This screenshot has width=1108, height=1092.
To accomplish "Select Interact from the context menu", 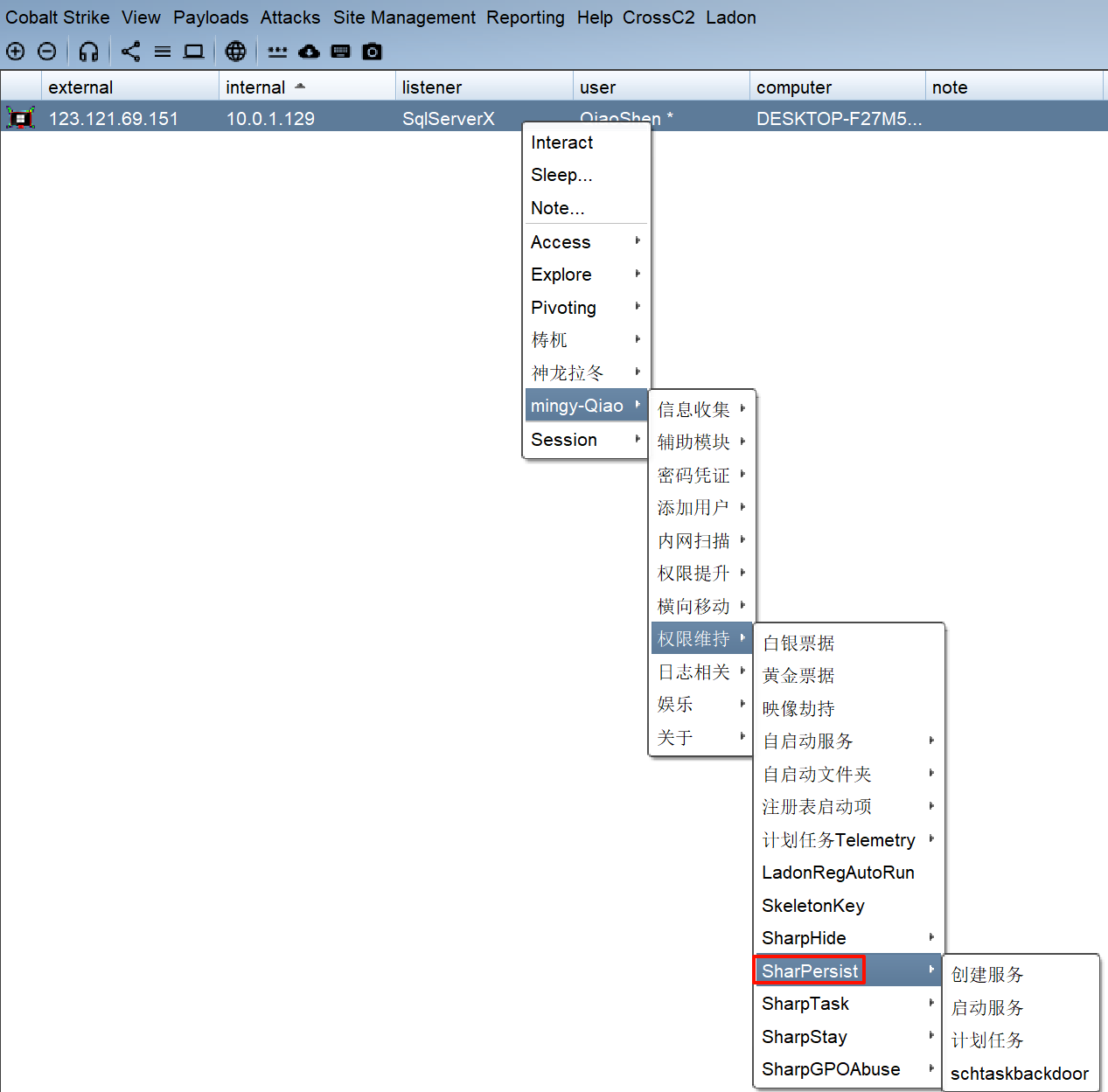I will 562,143.
